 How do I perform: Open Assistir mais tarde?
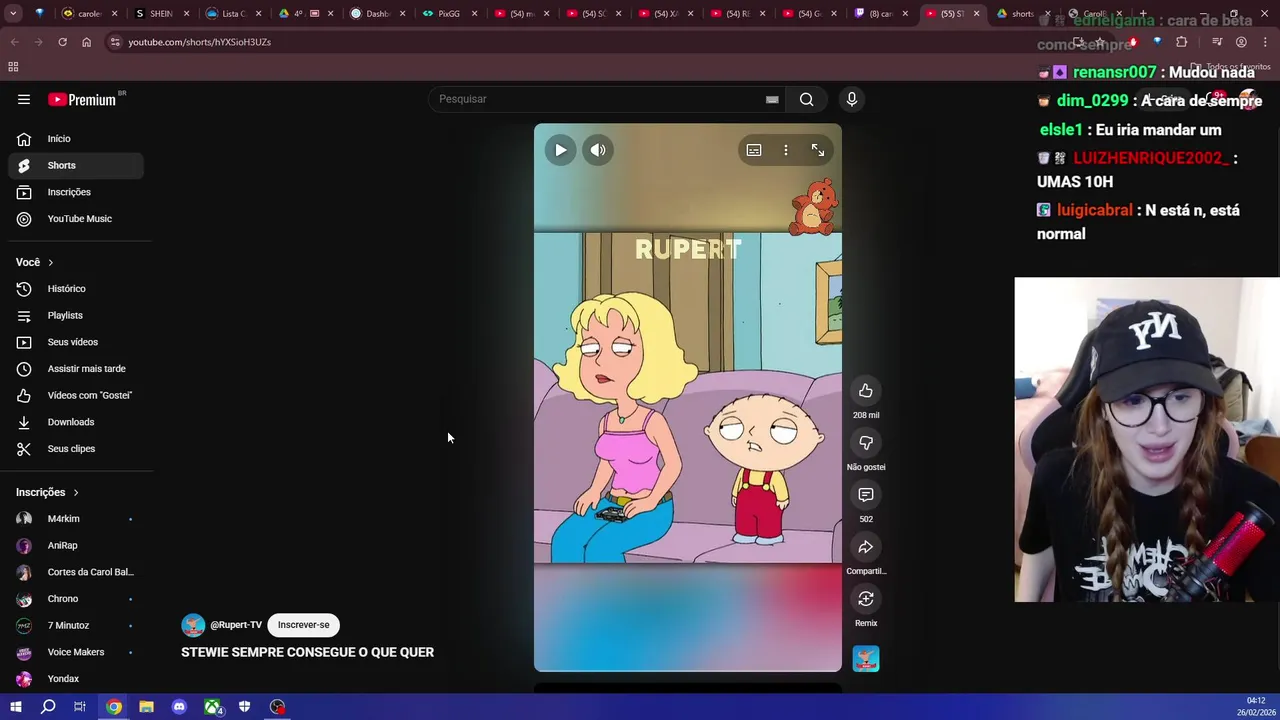pyautogui.click(x=76, y=369)
